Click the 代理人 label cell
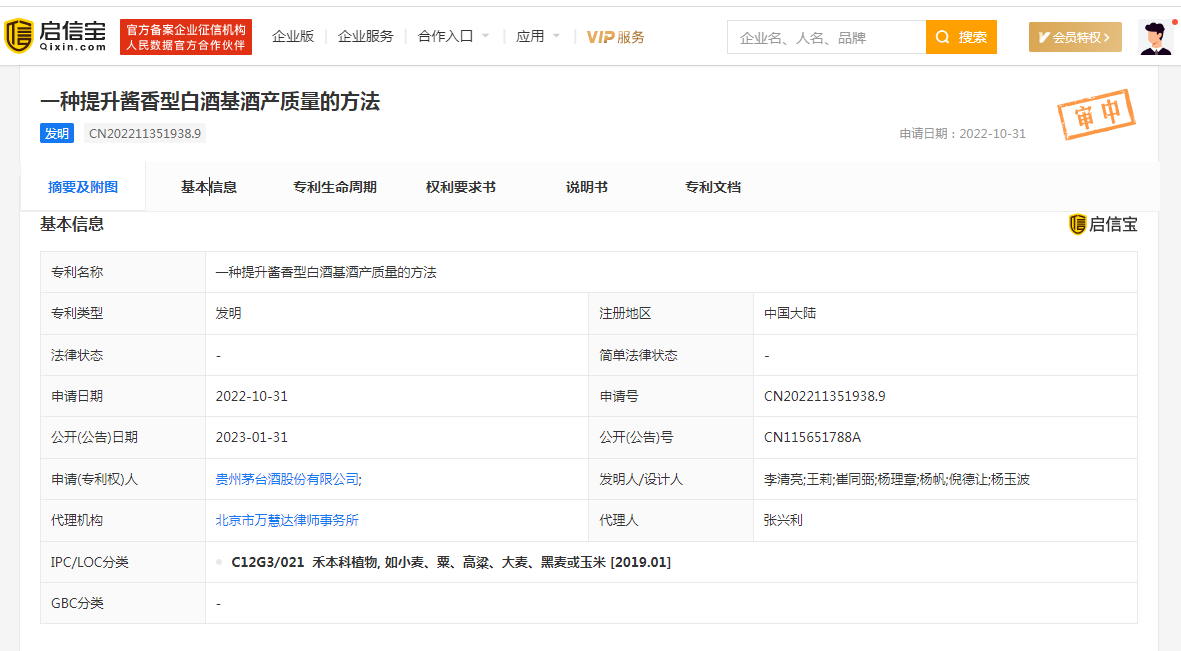1181x651 pixels. (671, 521)
